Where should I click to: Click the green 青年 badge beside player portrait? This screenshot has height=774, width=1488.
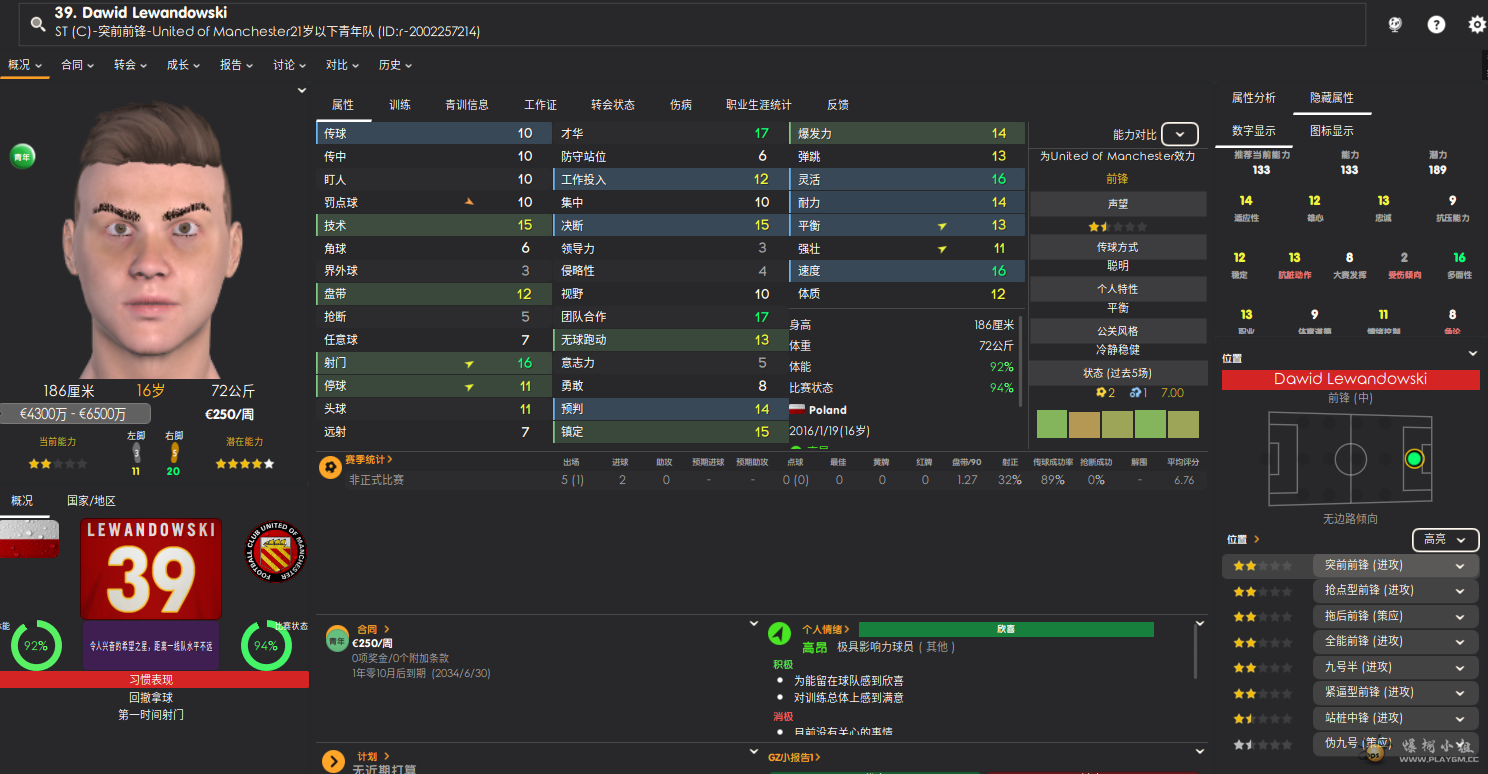(x=22, y=156)
